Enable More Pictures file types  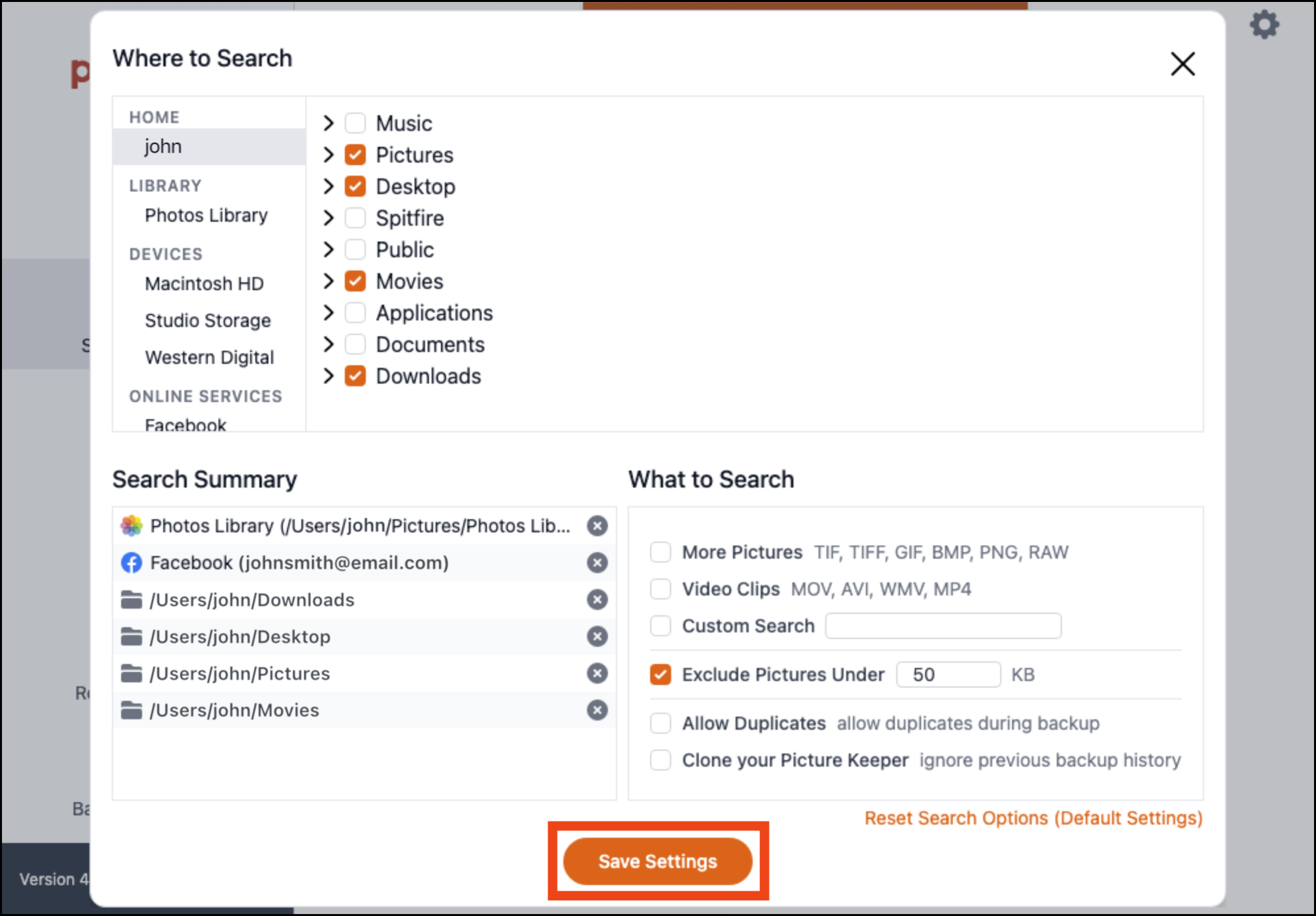(x=661, y=552)
